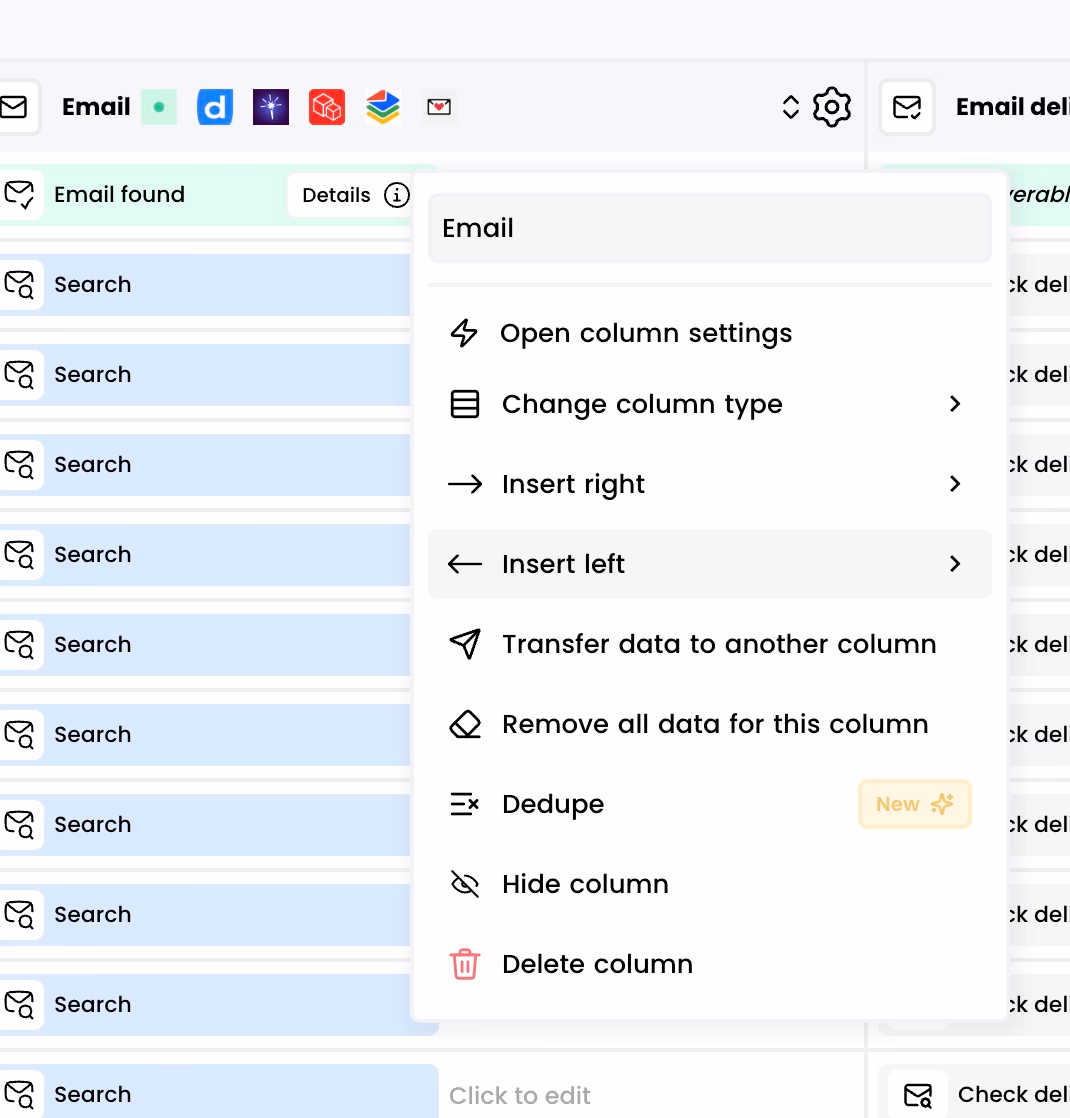Click the Email found envelope checkmark icon
The width and height of the screenshot is (1070, 1118).
coord(19,195)
